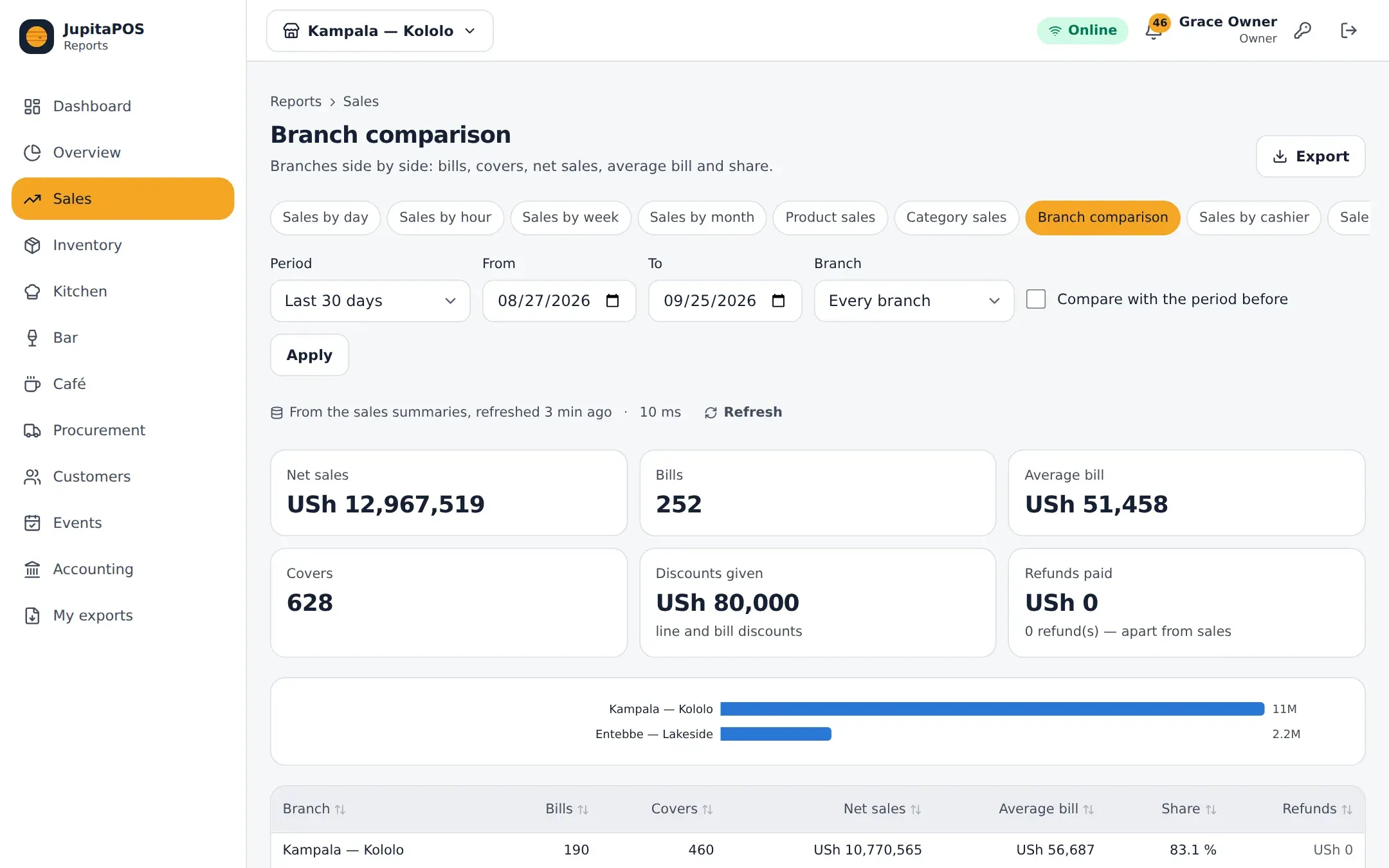Open the Every branch dropdown
Image resolution: width=1389 pixels, height=868 pixels.
[x=914, y=301]
